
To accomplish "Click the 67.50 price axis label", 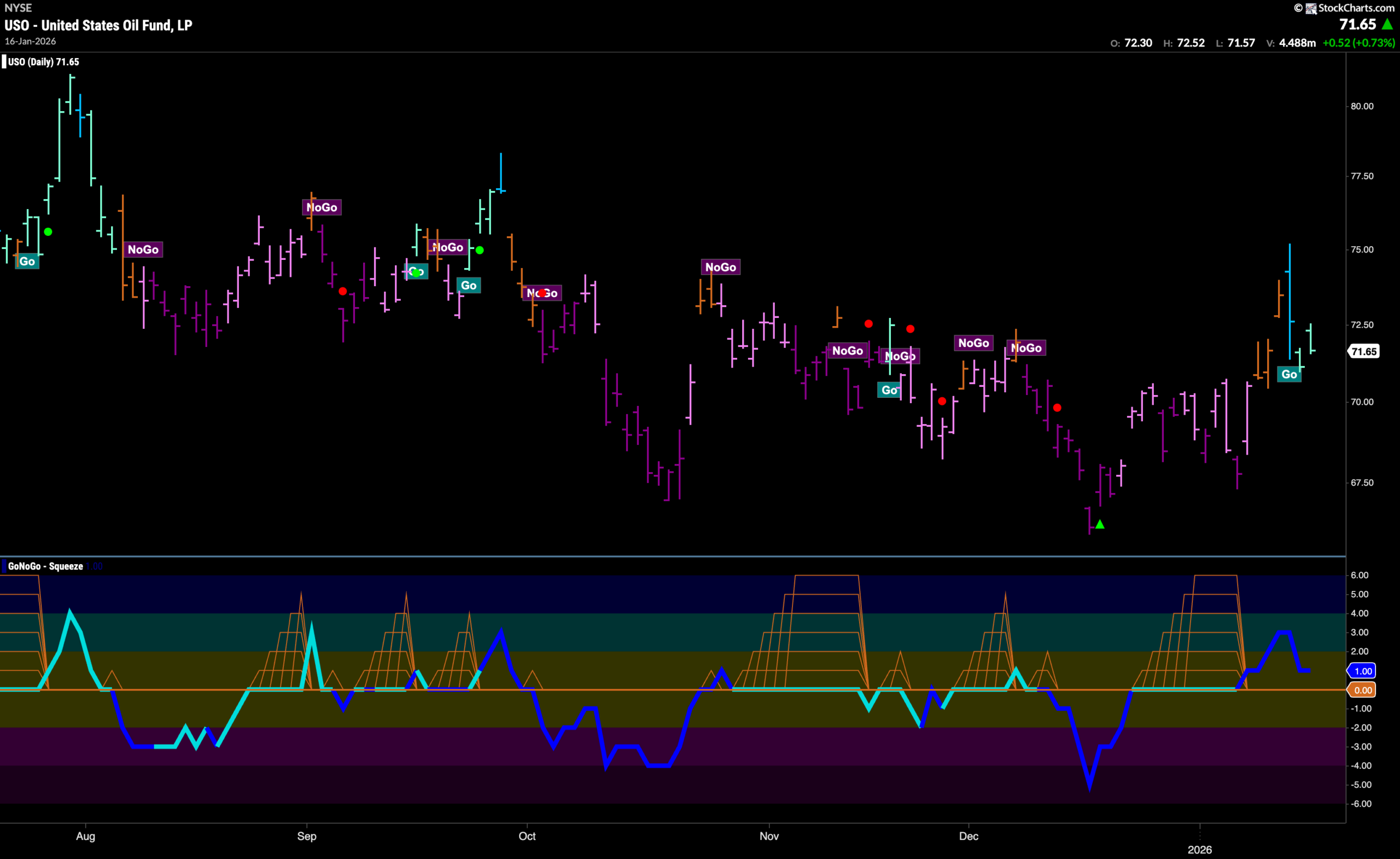I will tap(1362, 483).
